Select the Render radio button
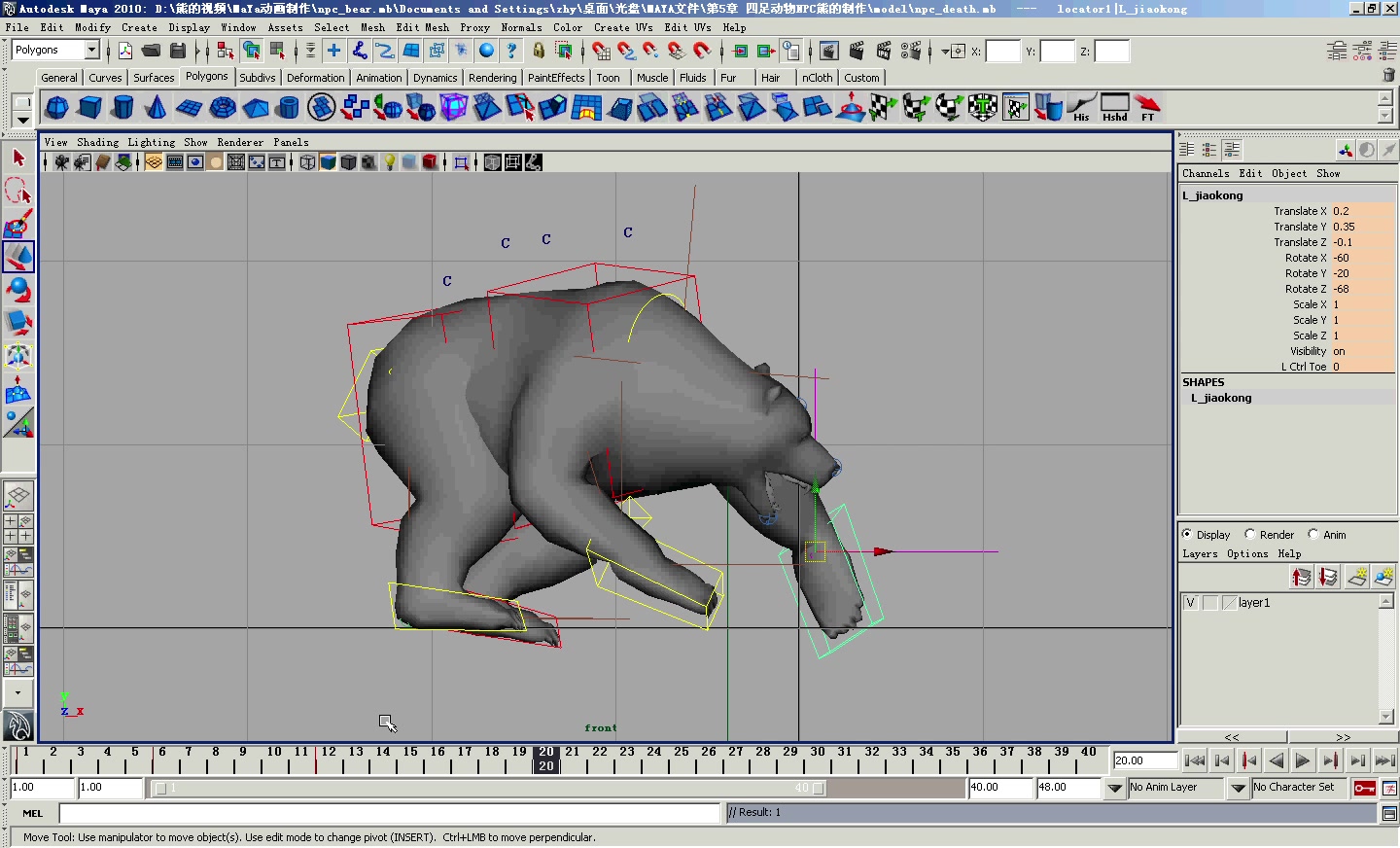This screenshot has height=848, width=1400. (1250, 534)
